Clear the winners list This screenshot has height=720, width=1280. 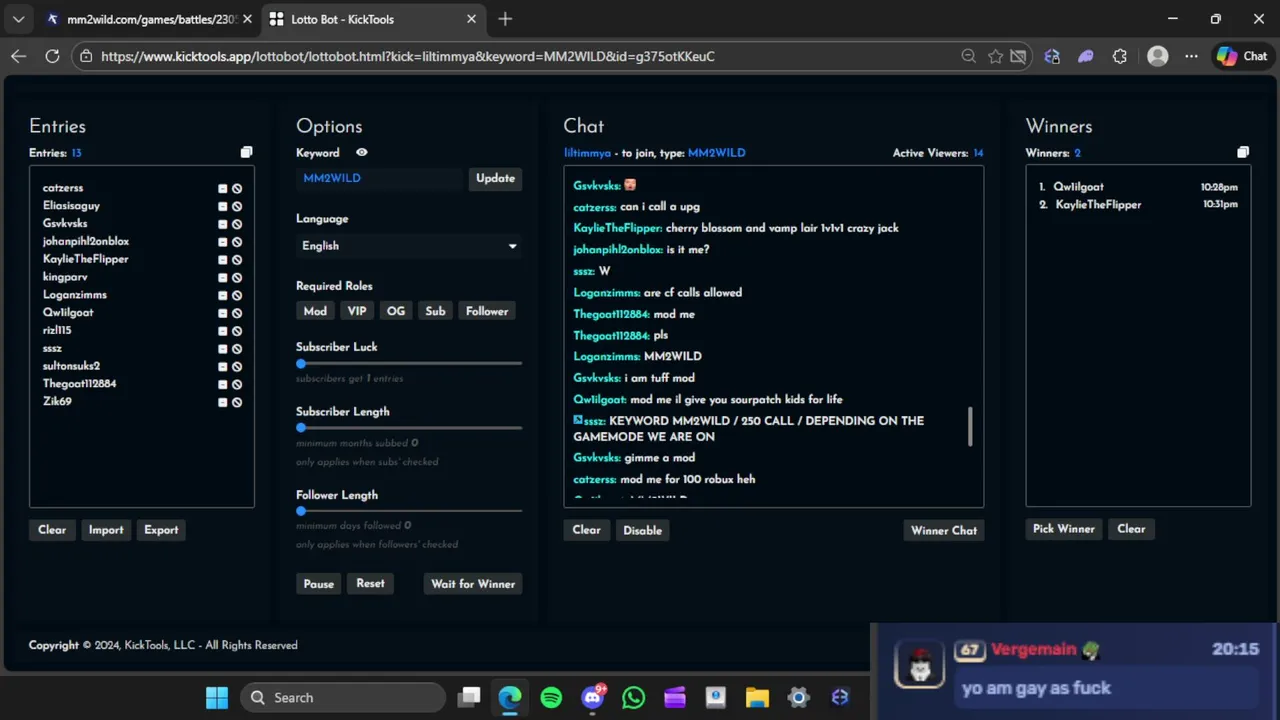1131,529
